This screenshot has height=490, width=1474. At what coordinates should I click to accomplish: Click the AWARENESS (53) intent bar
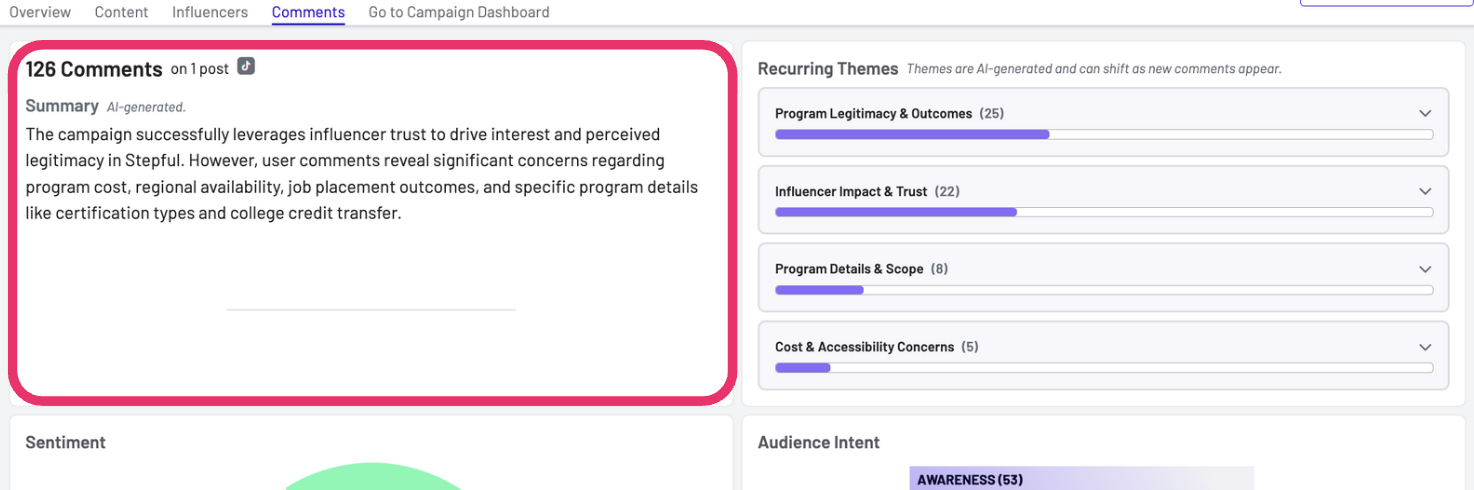coord(1081,479)
